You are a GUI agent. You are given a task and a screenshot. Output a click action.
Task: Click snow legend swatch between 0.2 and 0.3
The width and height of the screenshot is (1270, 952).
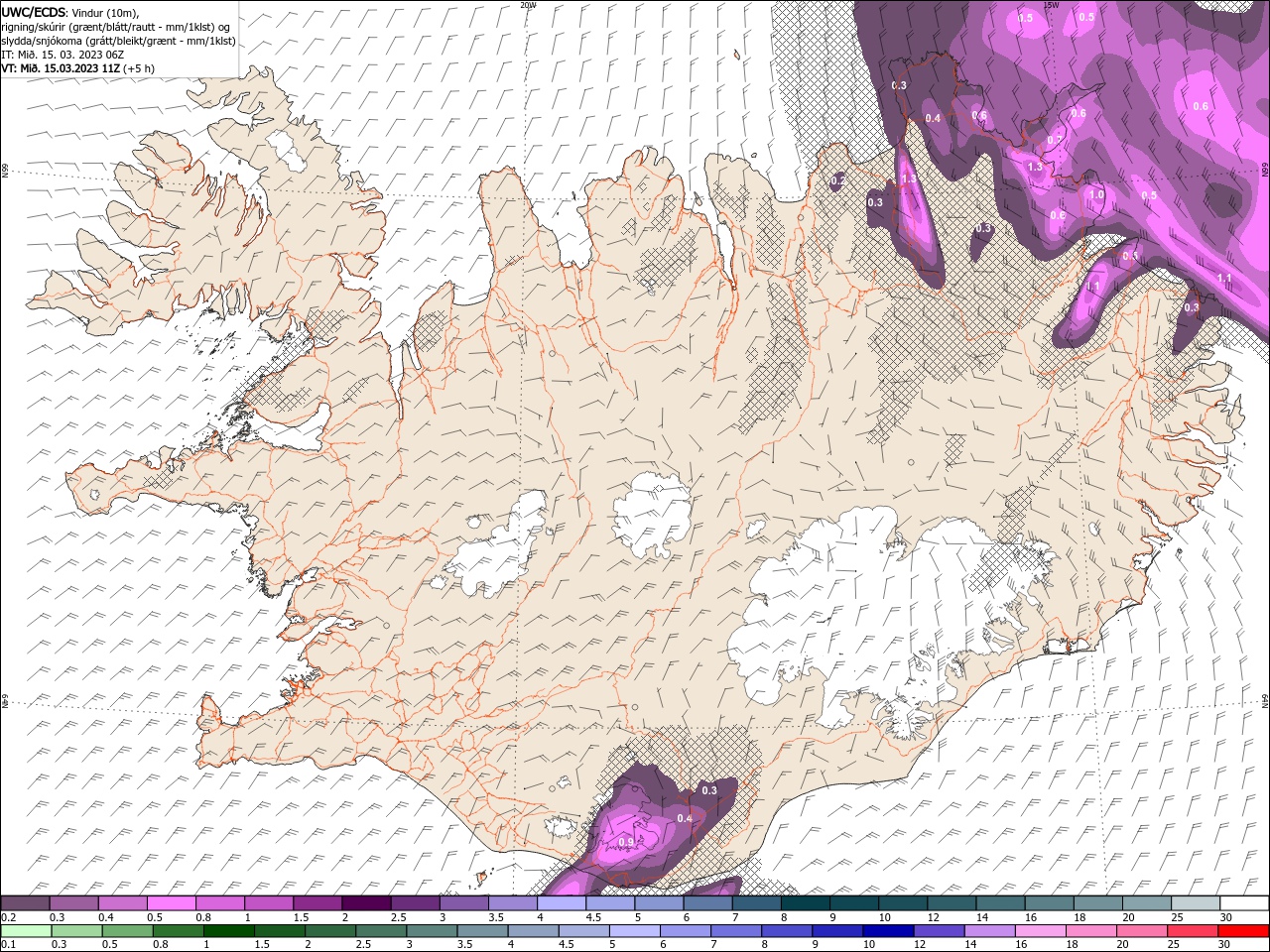point(25,902)
